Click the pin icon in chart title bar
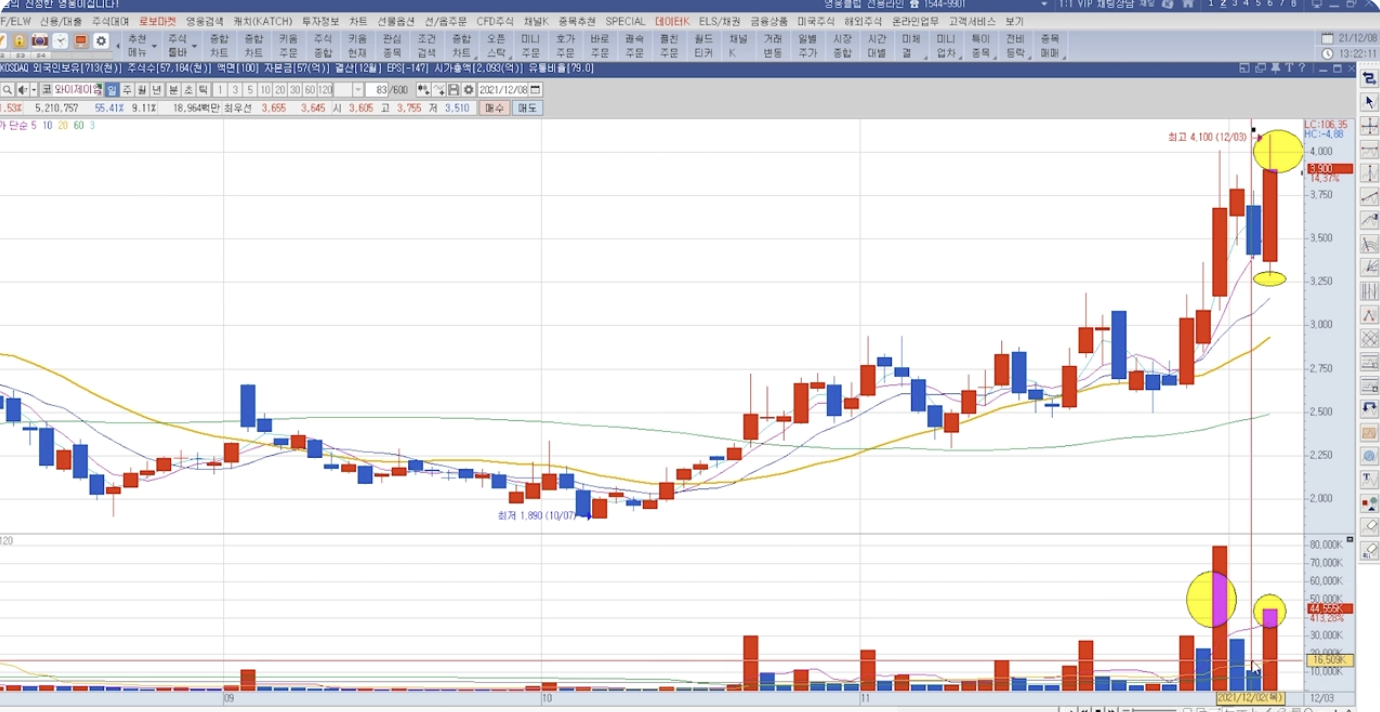1380x712 pixels. coord(1275,68)
